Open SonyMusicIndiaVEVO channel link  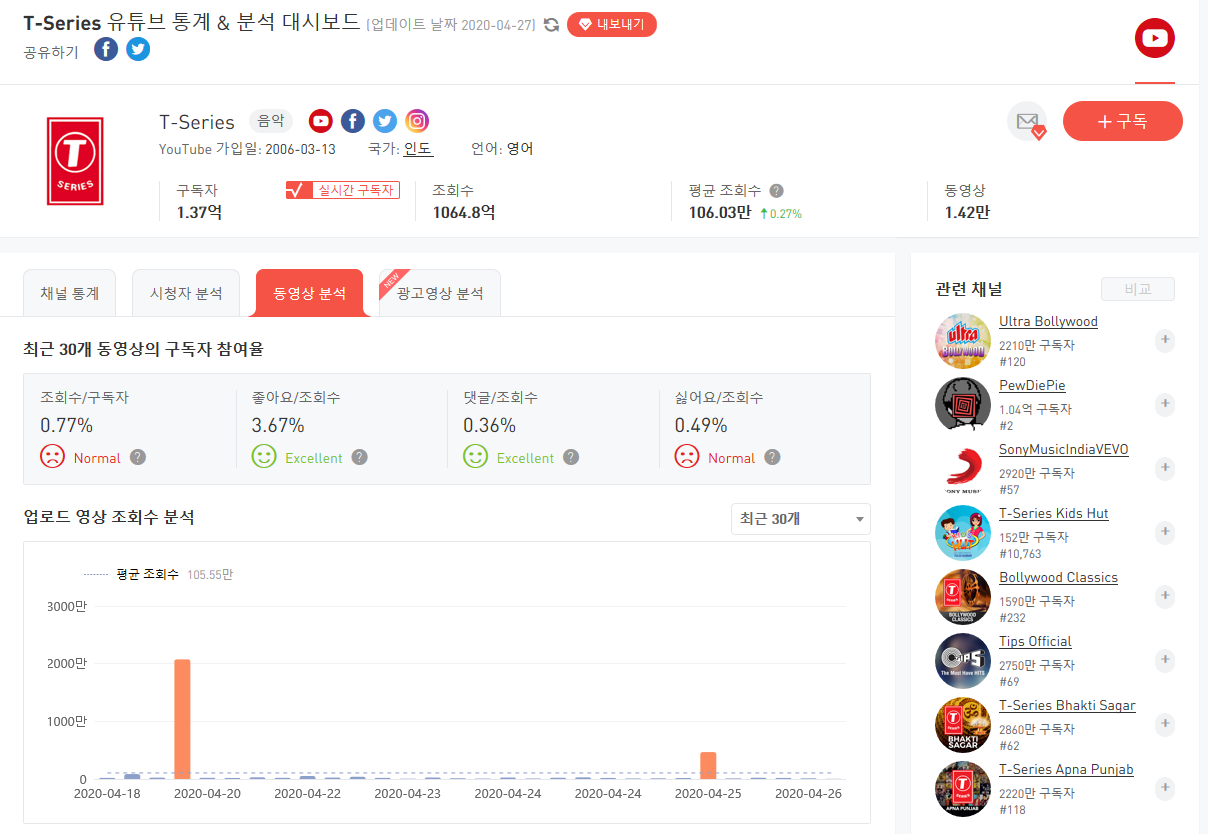pyautogui.click(x=1063, y=450)
